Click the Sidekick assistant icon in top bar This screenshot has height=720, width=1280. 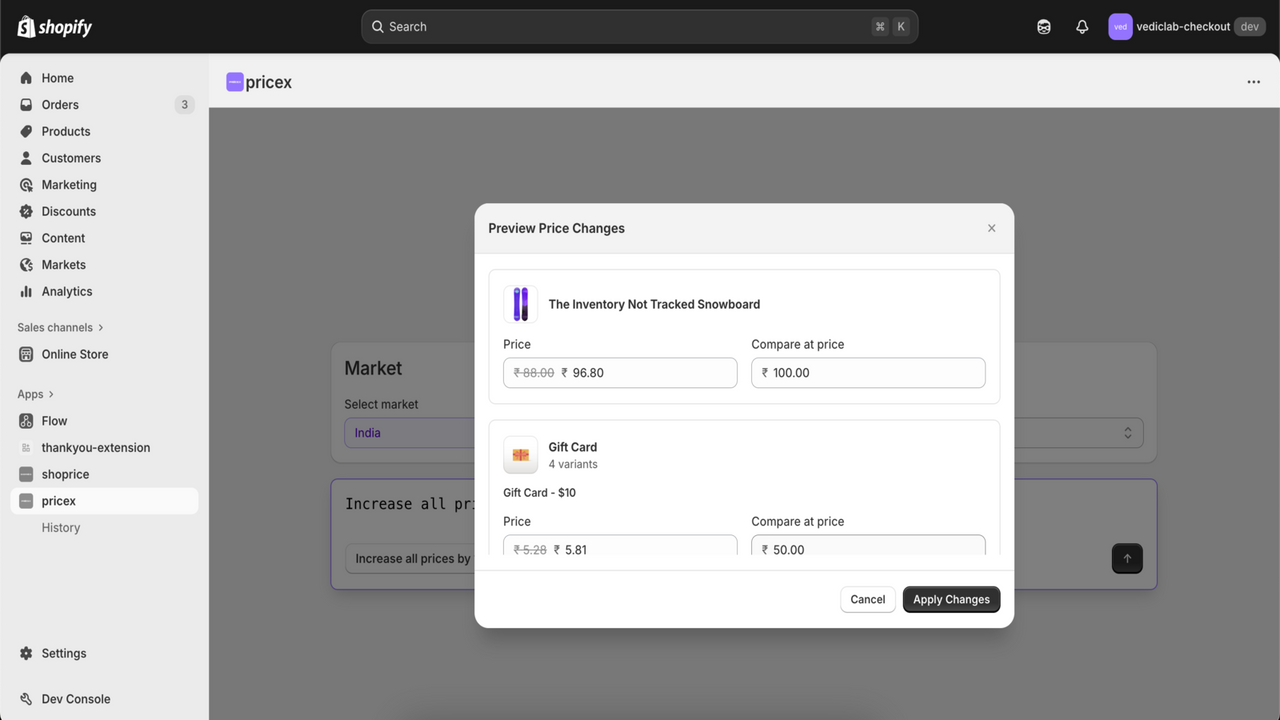[x=1044, y=27]
